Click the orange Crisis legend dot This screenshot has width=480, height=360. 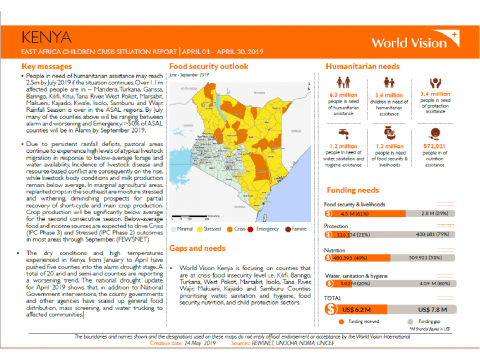click(230, 229)
